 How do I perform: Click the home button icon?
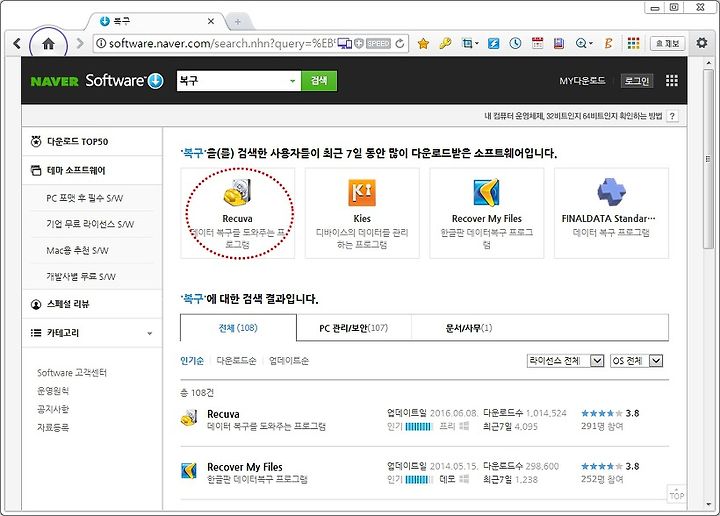coord(48,44)
